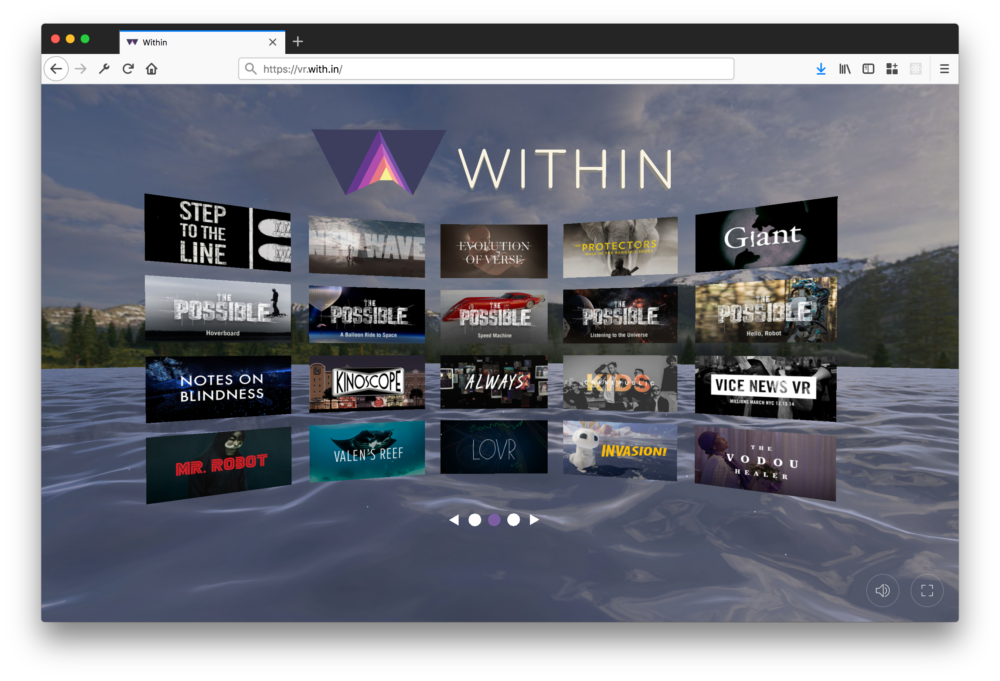
Task: Open Notes on Blindness video
Action: [218, 389]
